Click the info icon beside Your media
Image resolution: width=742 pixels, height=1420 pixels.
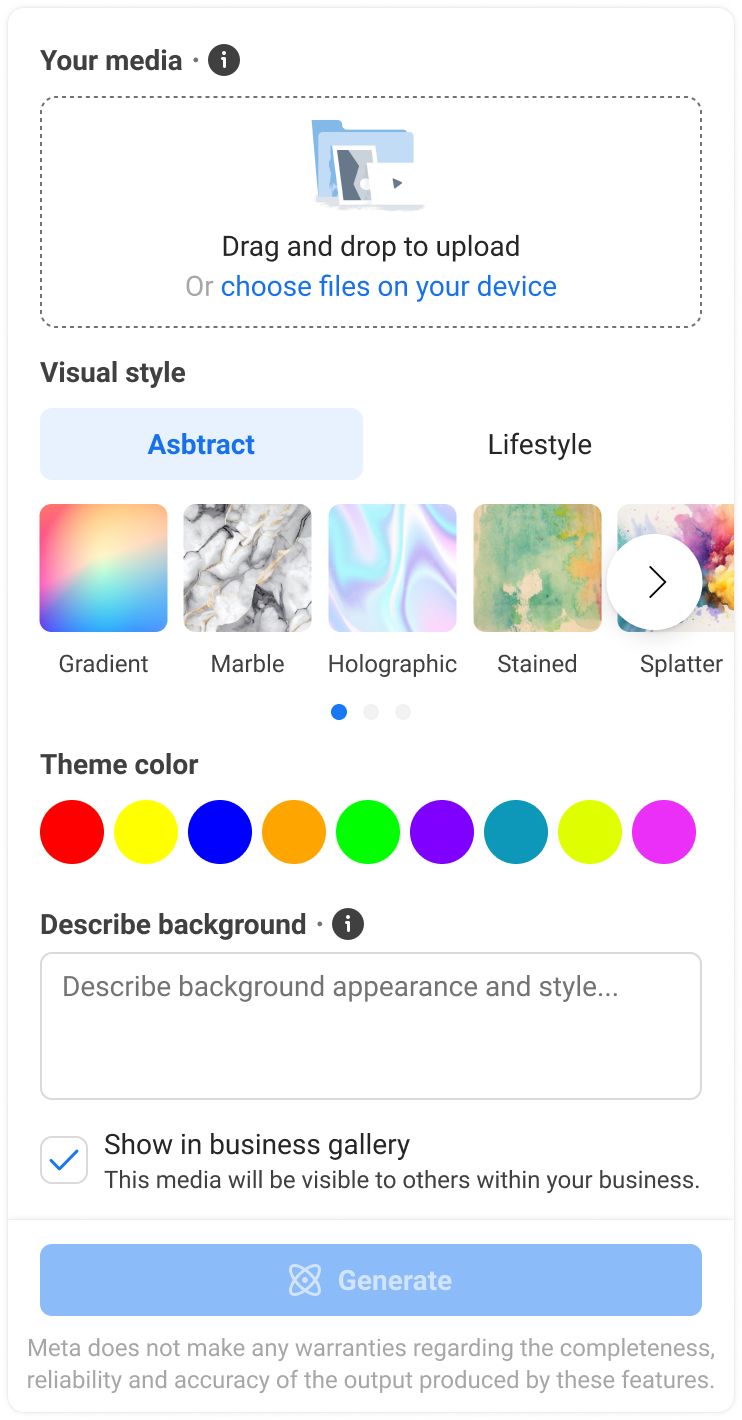[224, 60]
